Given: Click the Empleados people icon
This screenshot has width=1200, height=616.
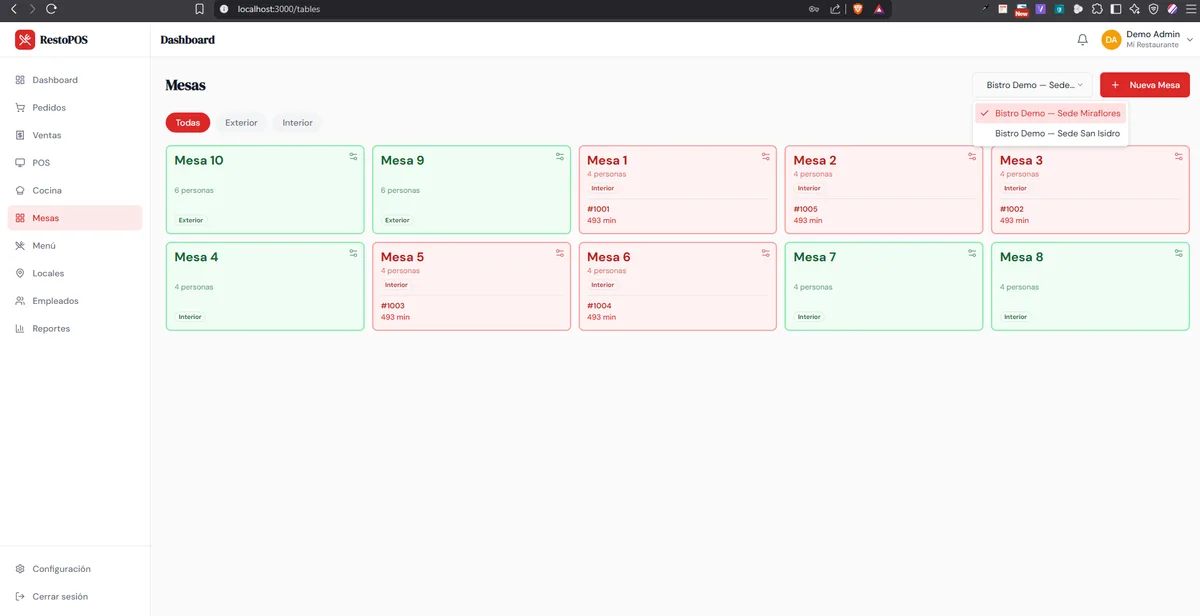Looking at the screenshot, I should (21, 301).
